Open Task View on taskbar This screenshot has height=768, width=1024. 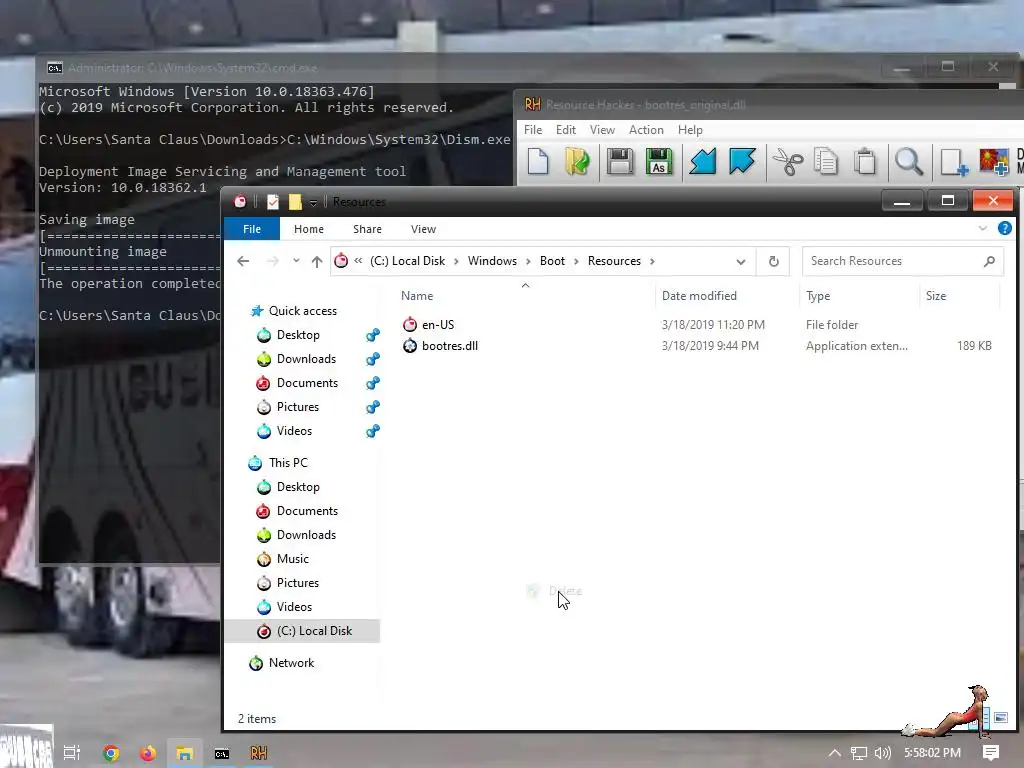coord(72,753)
